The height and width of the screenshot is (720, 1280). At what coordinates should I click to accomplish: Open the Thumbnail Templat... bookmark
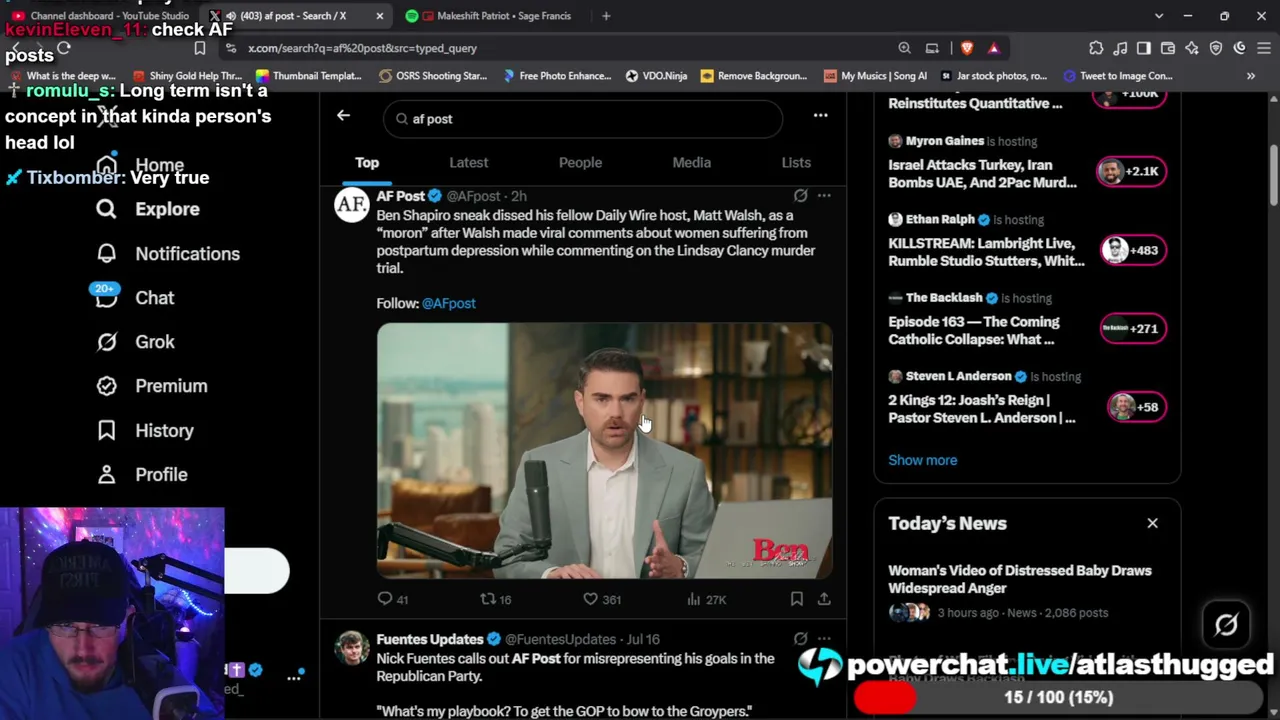coord(309,76)
